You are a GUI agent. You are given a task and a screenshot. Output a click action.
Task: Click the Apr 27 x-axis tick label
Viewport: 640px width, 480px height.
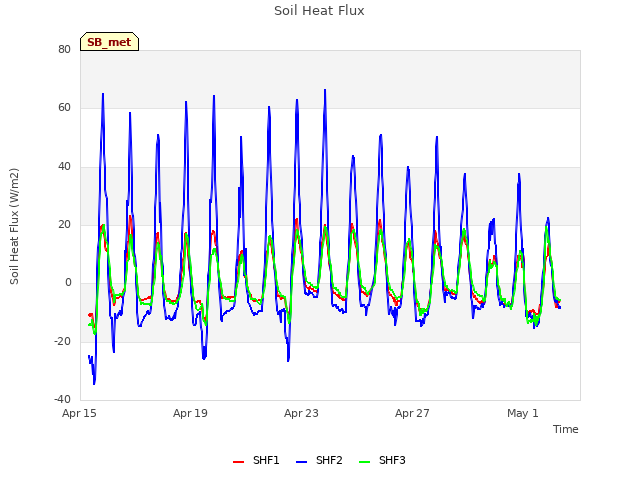[x=412, y=413]
